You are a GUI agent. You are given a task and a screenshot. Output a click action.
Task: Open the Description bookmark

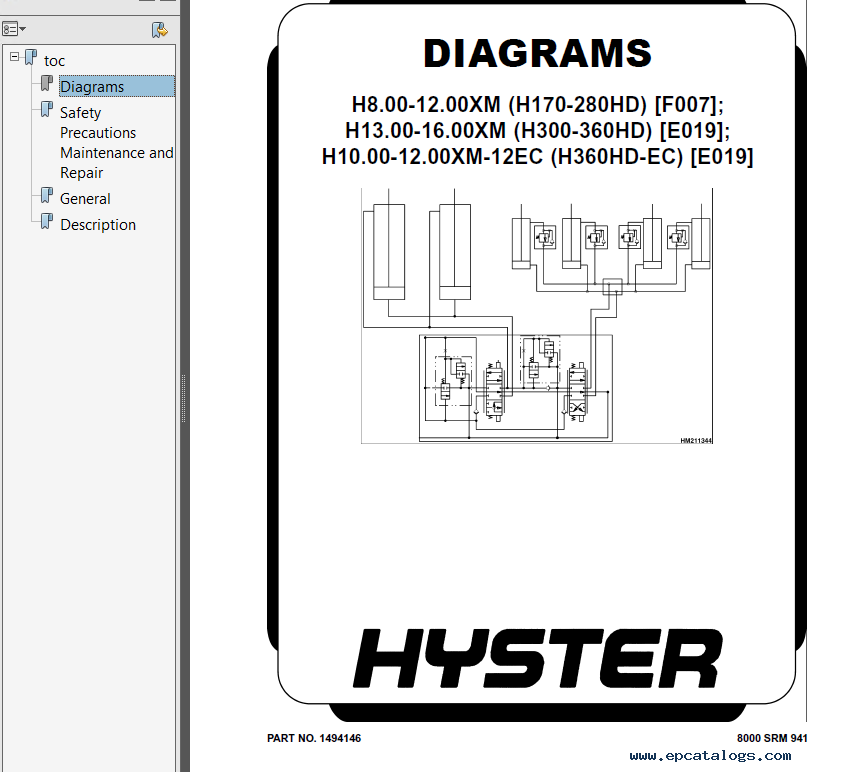[98, 224]
